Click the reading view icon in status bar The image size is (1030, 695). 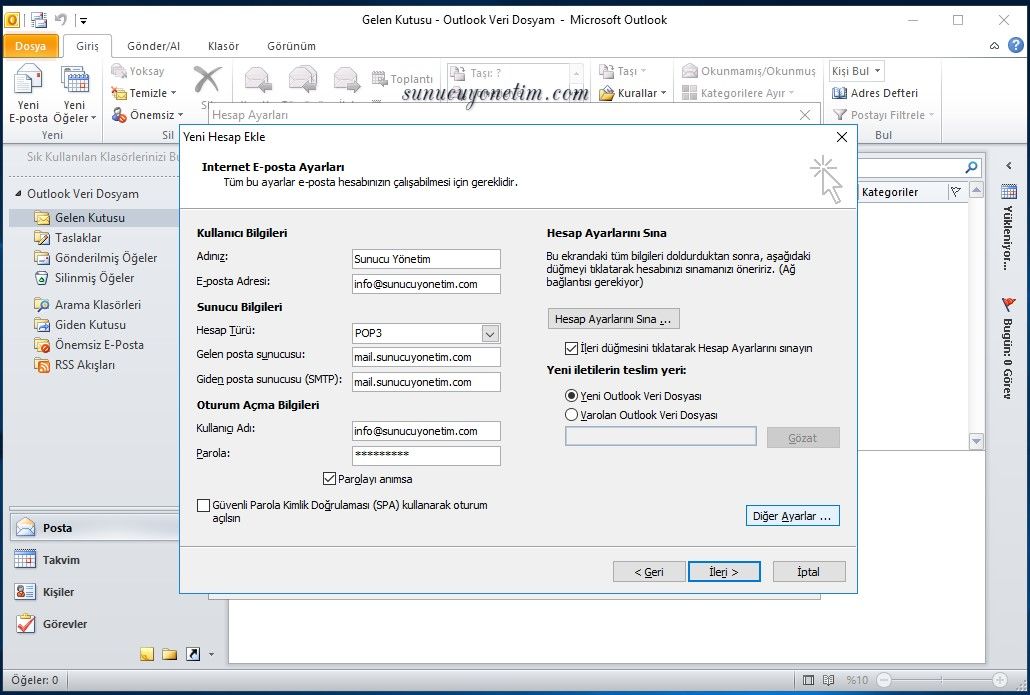pyautogui.click(x=829, y=680)
